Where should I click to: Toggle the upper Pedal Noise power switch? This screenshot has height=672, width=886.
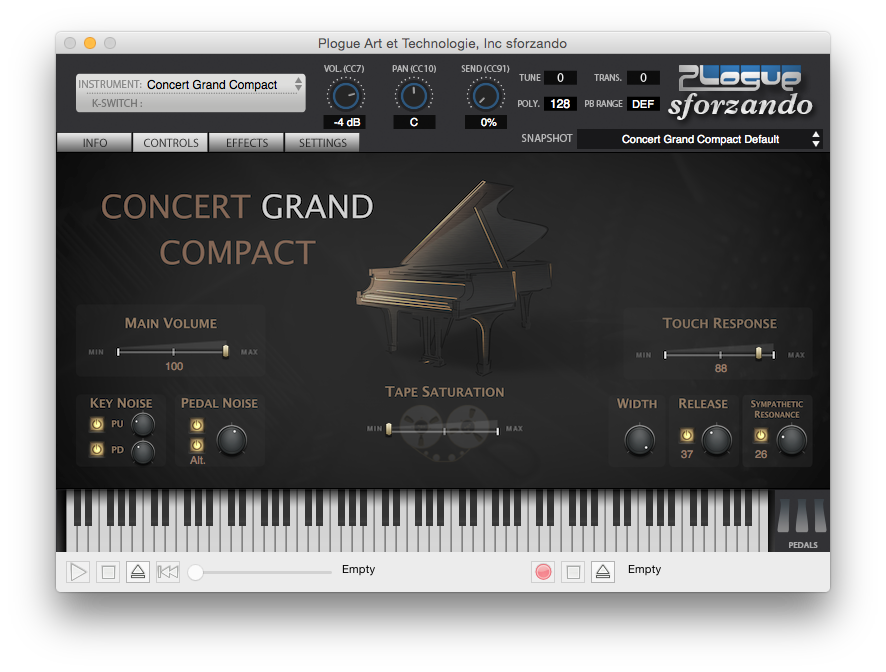tap(197, 424)
